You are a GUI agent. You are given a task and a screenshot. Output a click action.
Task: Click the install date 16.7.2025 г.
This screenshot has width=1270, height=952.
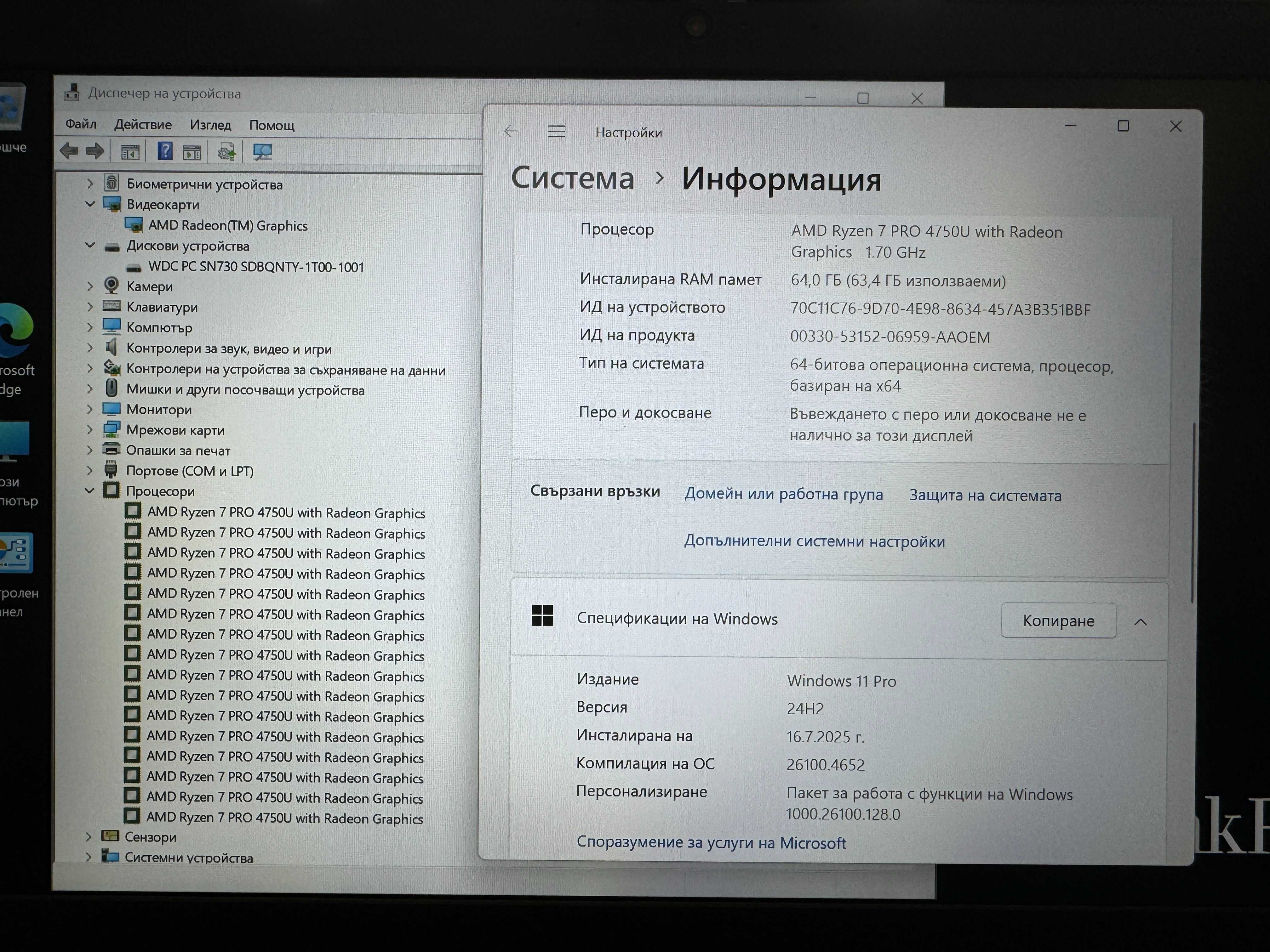click(825, 737)
